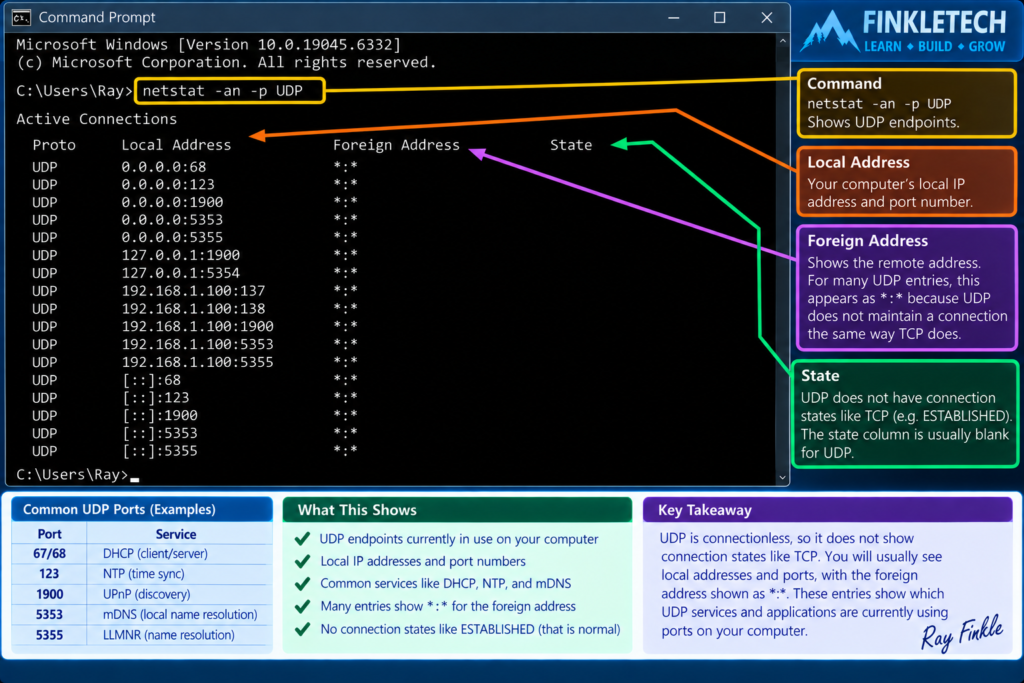The width and height of the screenshot is (1024, 683).
Task: Click the FinkleTech mountain logo
Action: click(830, 31)
